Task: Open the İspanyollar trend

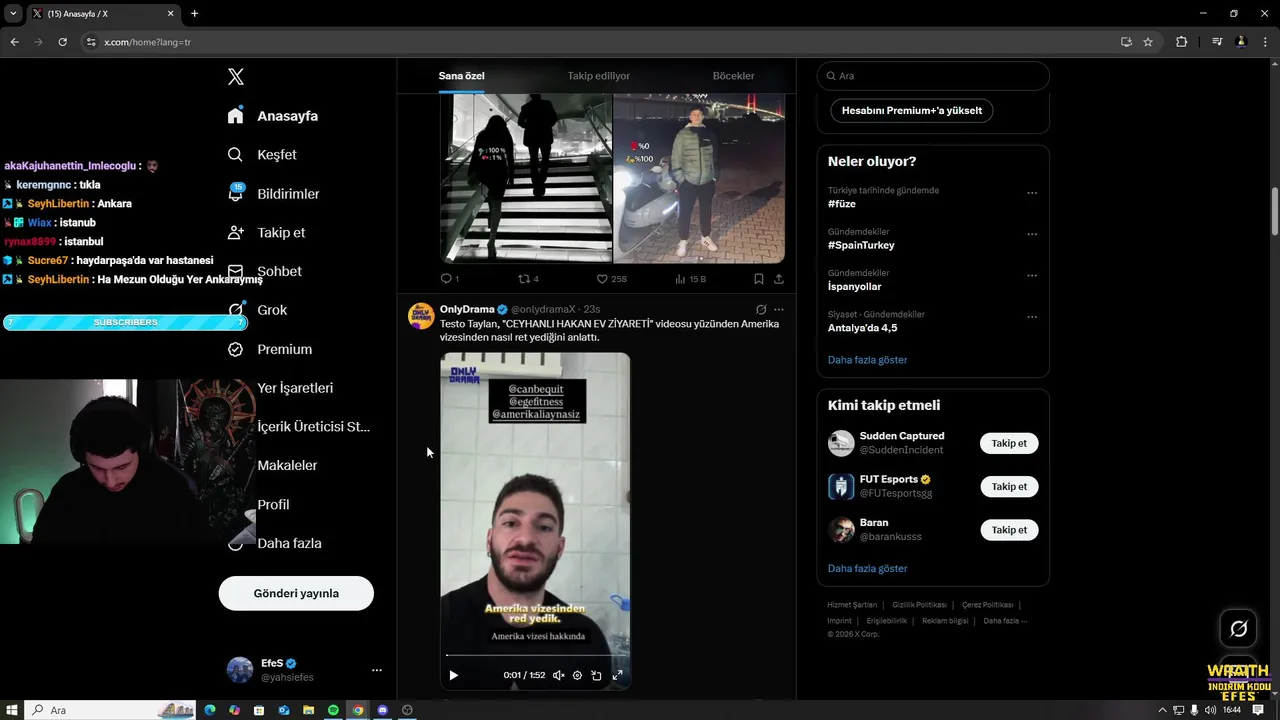Action: 855,286
